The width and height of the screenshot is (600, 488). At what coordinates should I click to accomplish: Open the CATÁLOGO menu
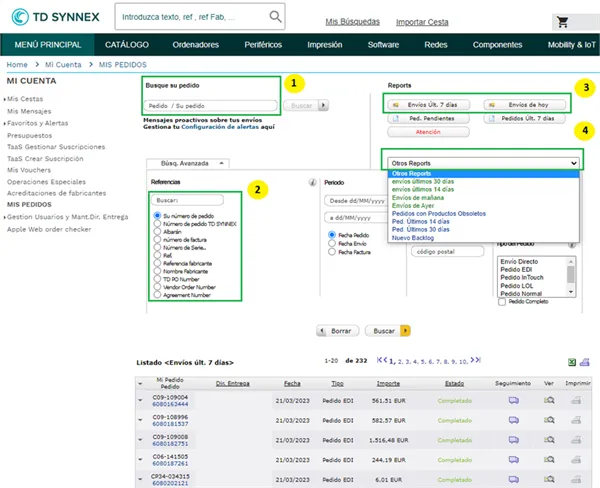coord(127,45)
